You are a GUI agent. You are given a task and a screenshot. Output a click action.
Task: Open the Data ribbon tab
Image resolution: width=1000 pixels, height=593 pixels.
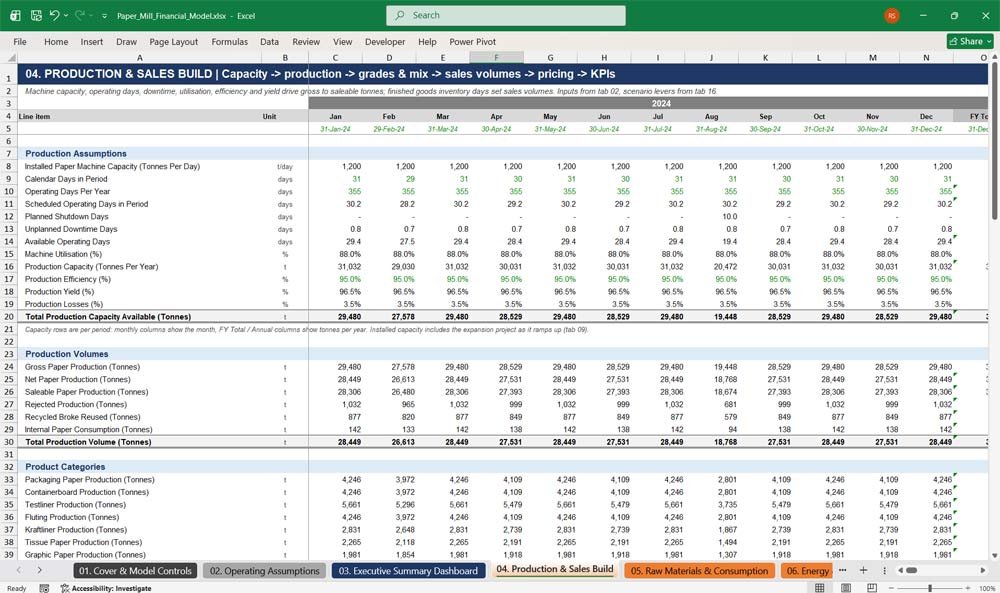(x=269, y=41)
